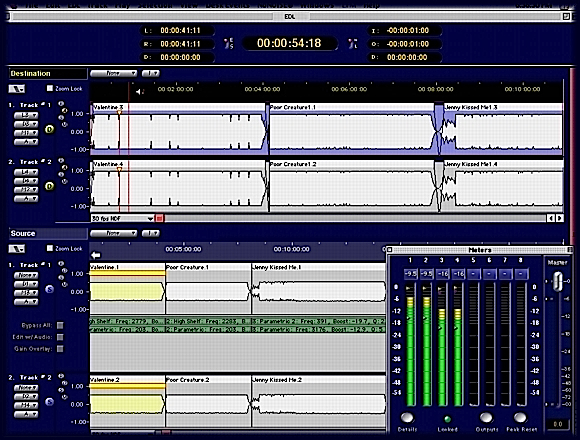Click the Meters window collapse box
Image resolution: width=580 pixels, height=440 pixels.
tap(570, 250)
